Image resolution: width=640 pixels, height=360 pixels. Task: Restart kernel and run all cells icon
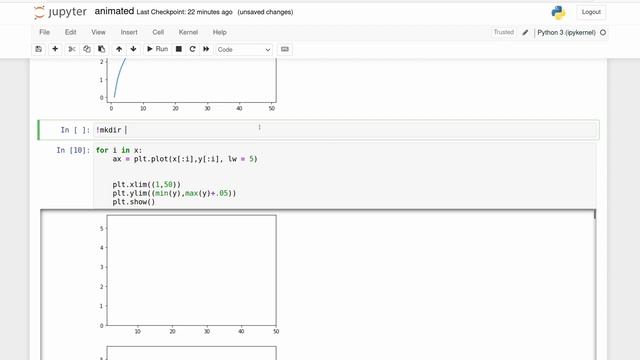point(206,49)
